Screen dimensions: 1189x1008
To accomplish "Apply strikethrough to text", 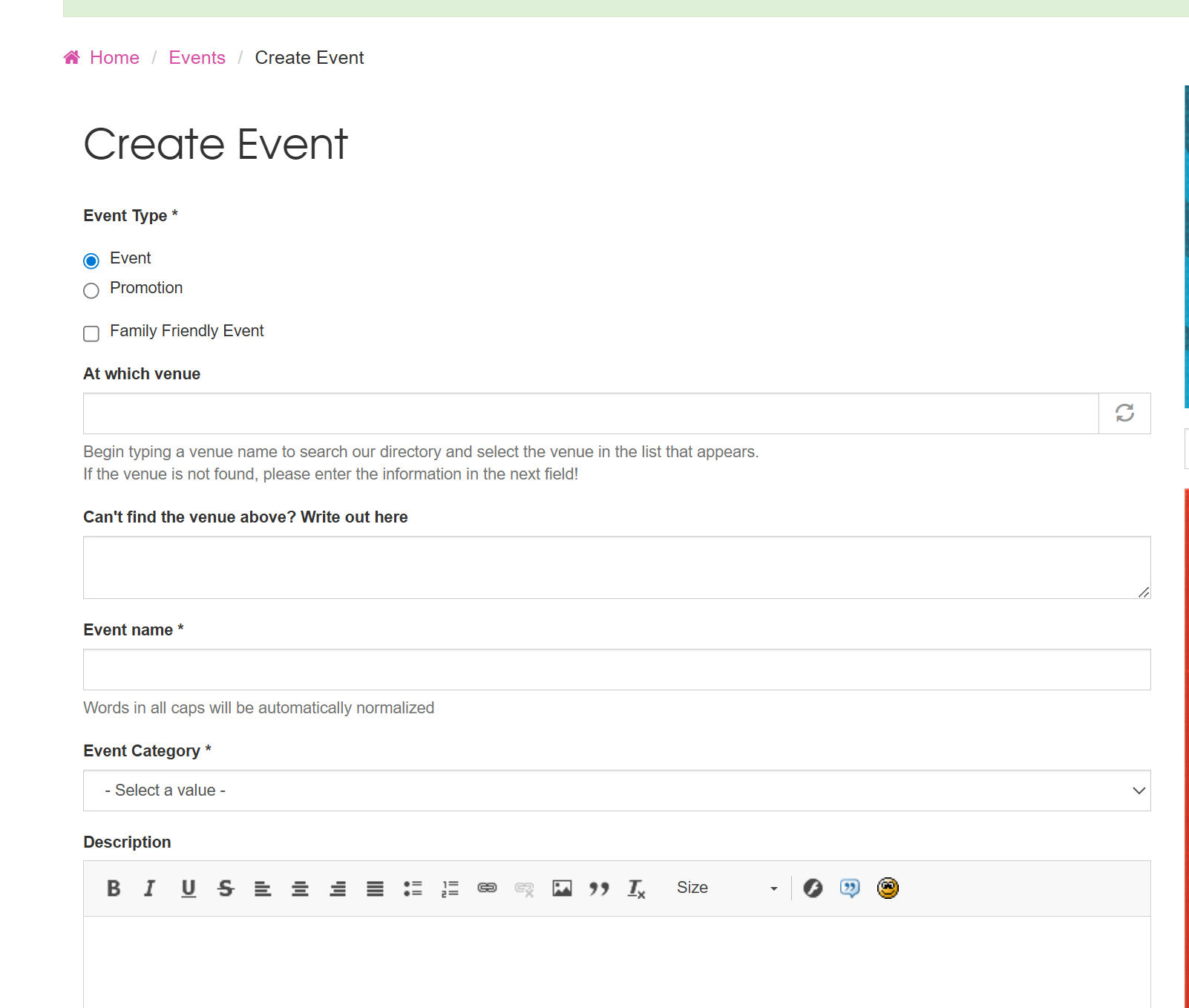I will (226, 888).
